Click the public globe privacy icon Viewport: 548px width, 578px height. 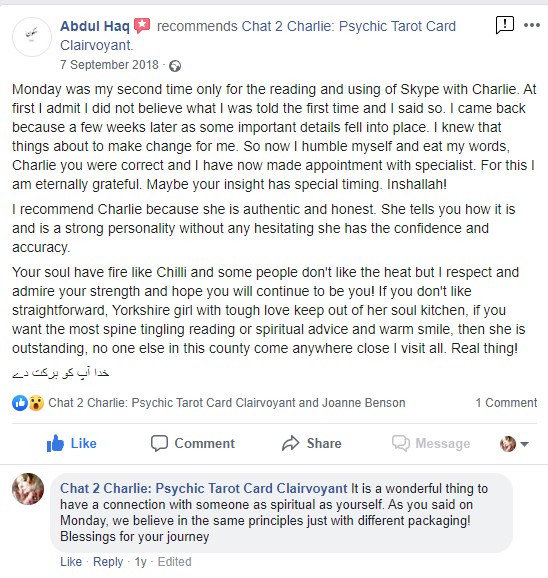point(175,66)
